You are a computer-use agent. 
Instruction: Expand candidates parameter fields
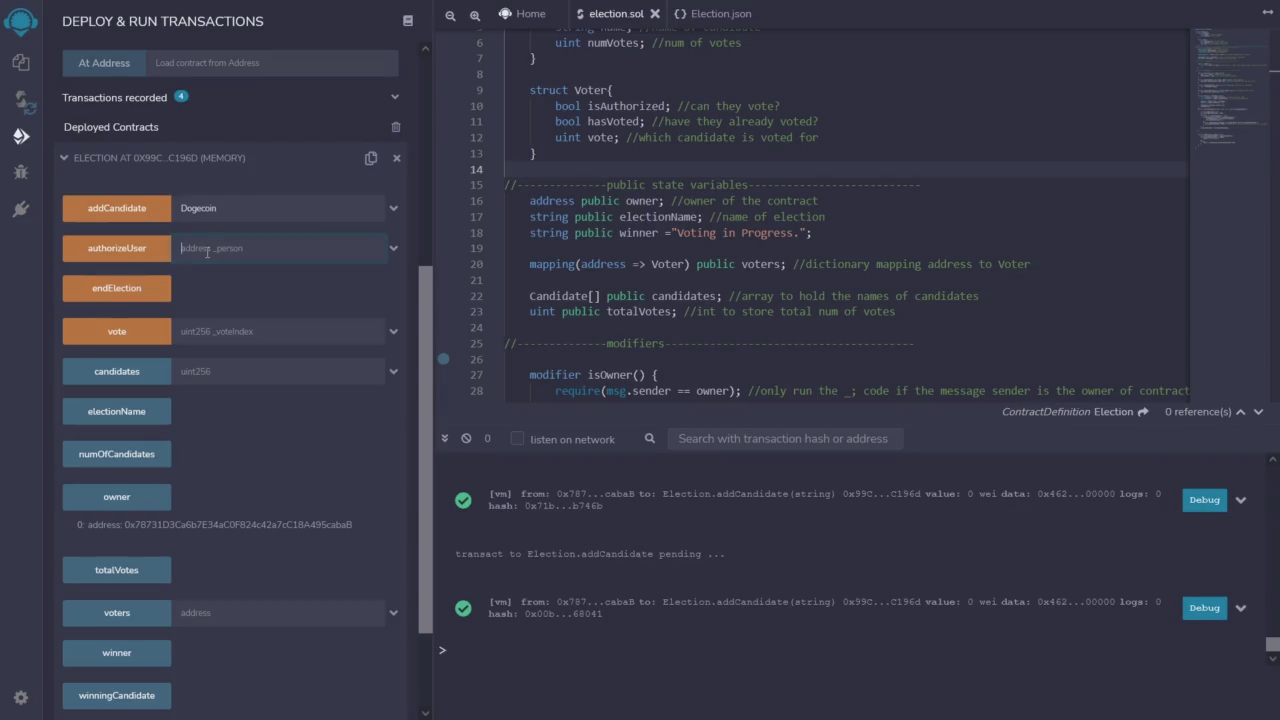point(394,371)
